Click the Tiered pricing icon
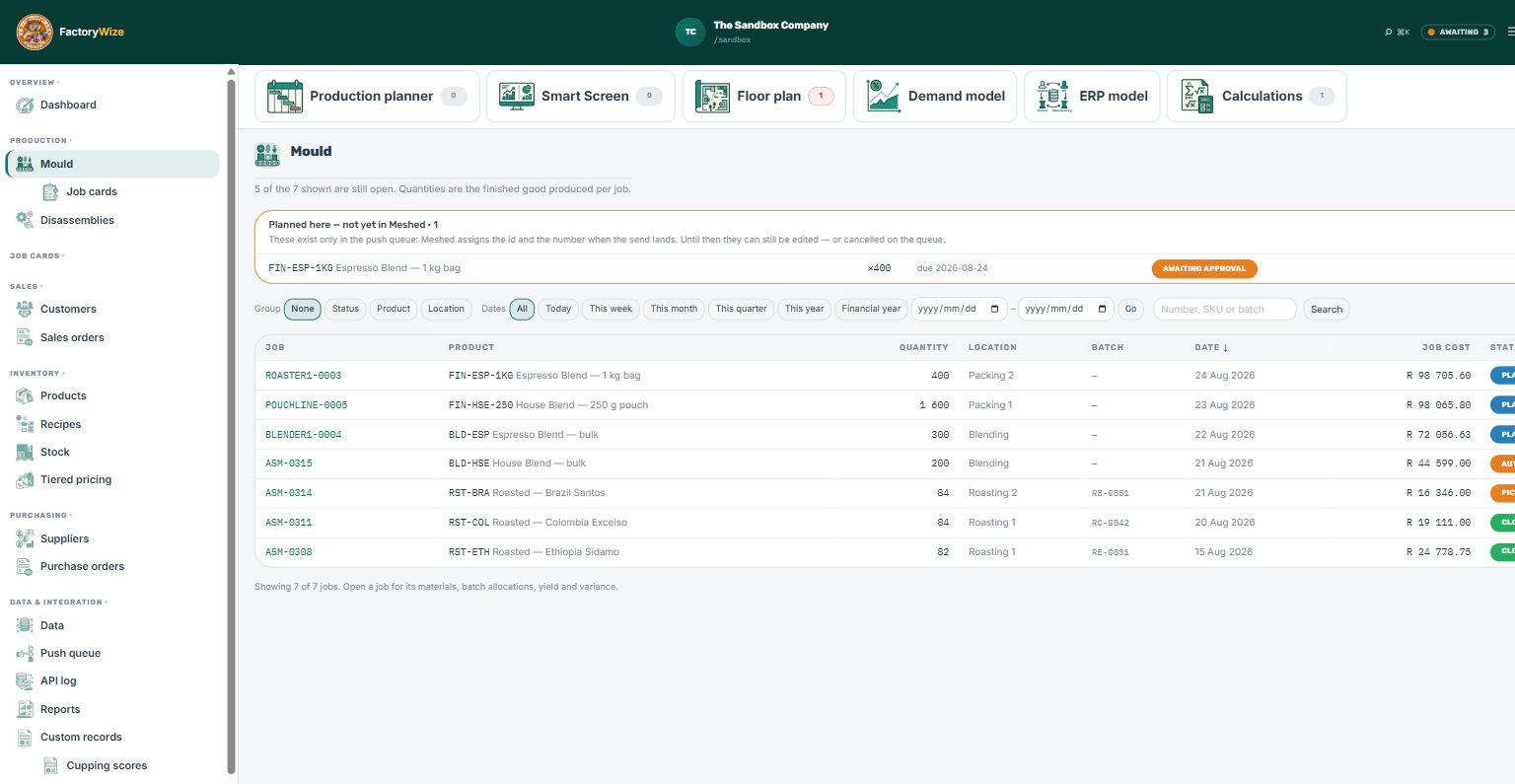The height and width of the screenshot is (784, 1515). point(25,479)
